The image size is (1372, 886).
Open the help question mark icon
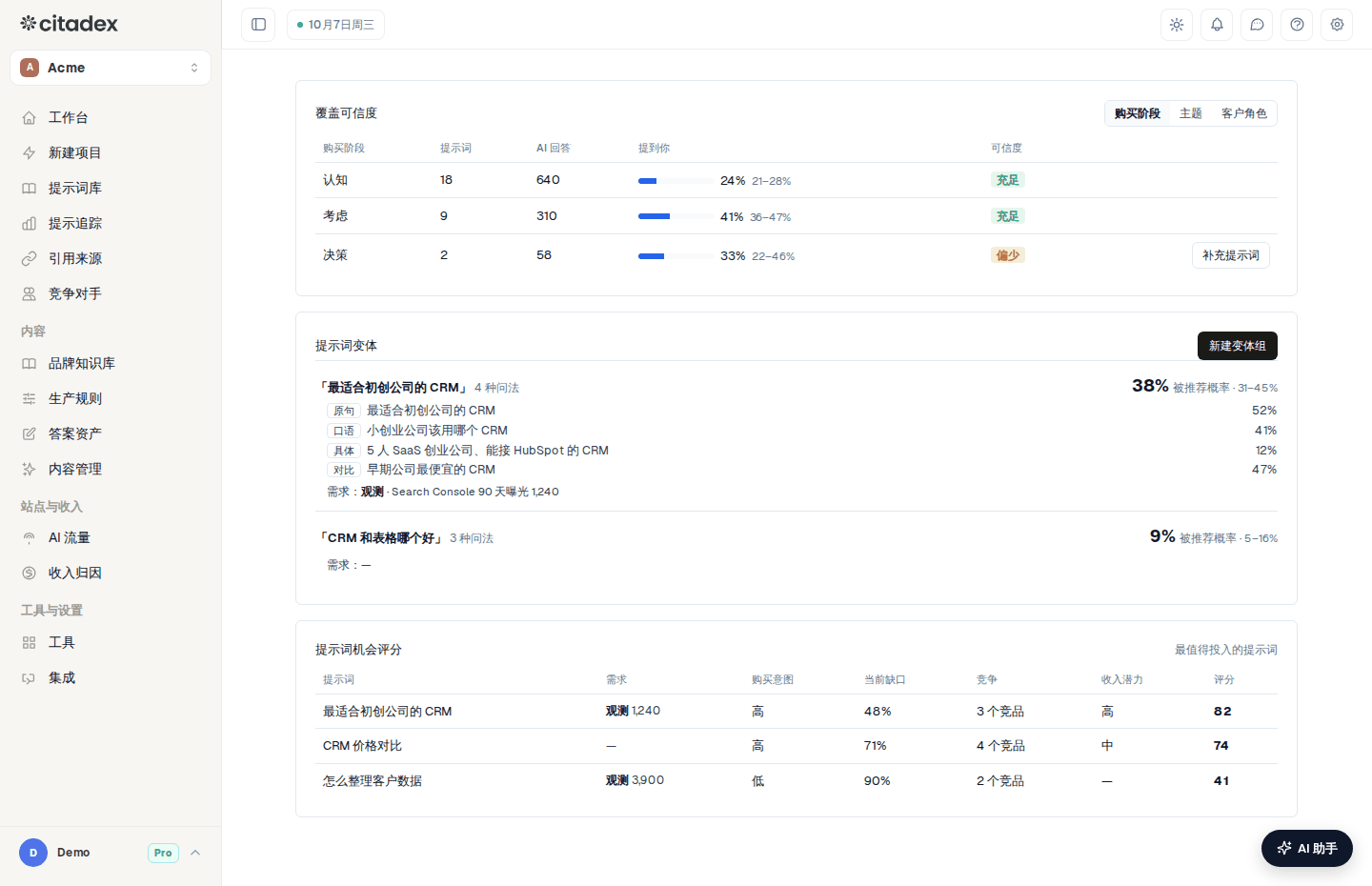click(x=1297, y=25)
